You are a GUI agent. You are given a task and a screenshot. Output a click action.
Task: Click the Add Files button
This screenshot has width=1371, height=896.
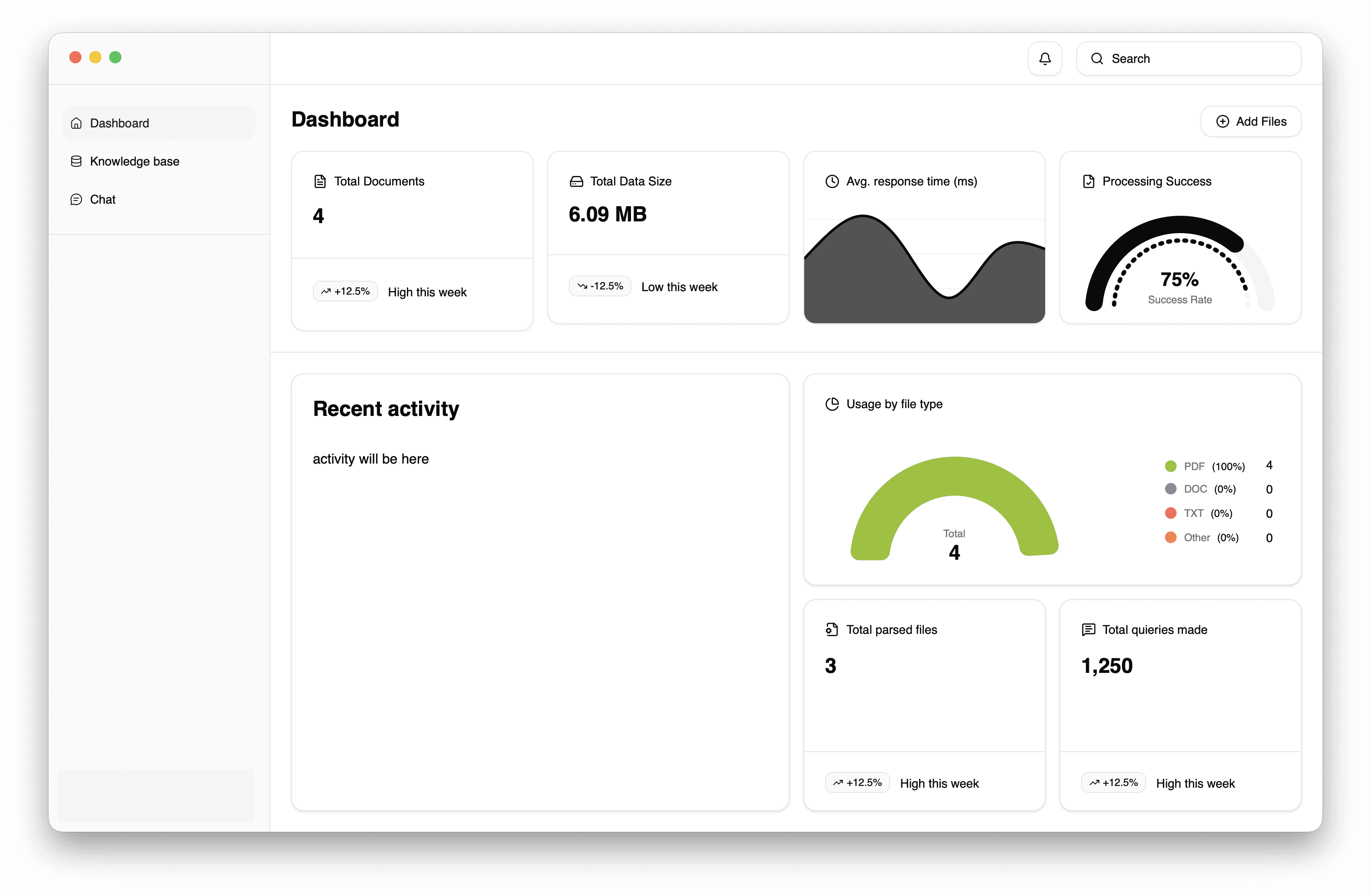(1251, 121)
